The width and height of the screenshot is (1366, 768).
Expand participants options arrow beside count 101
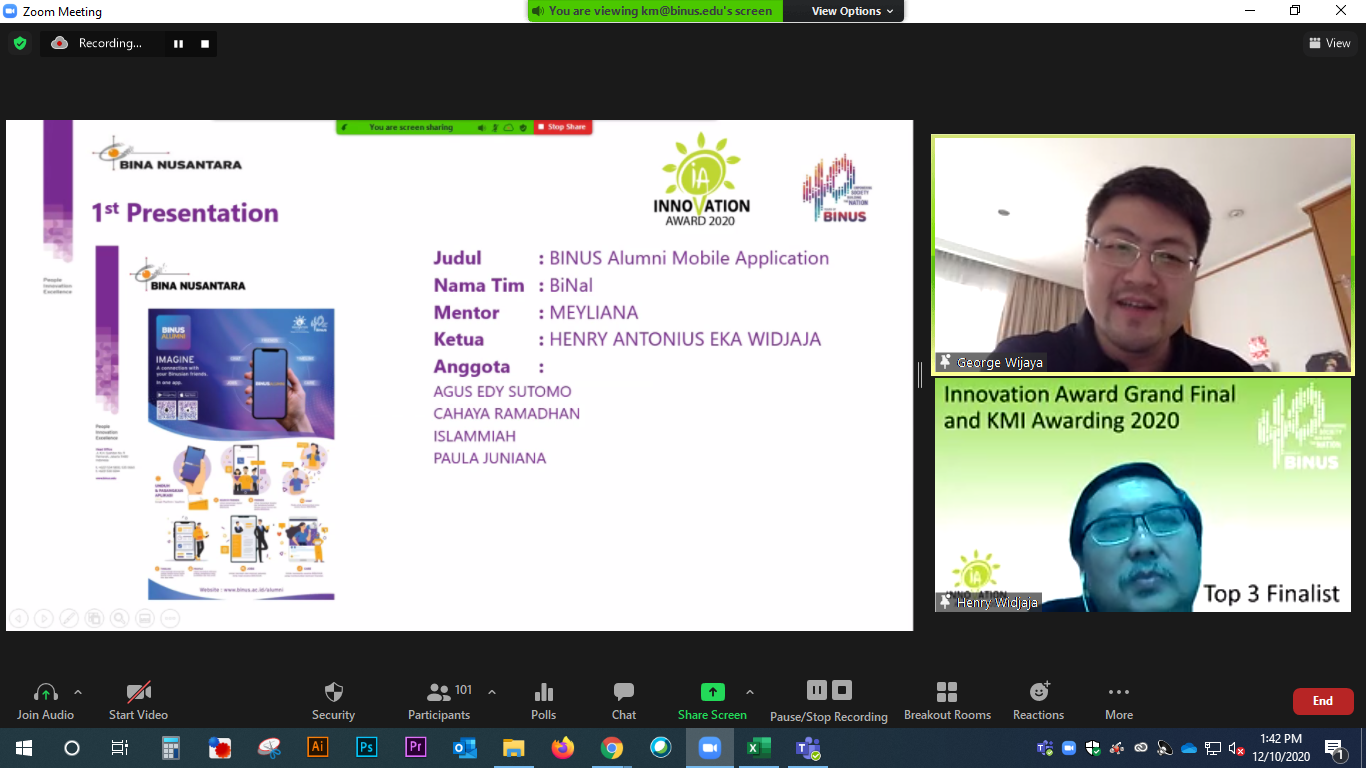[491, 692]
